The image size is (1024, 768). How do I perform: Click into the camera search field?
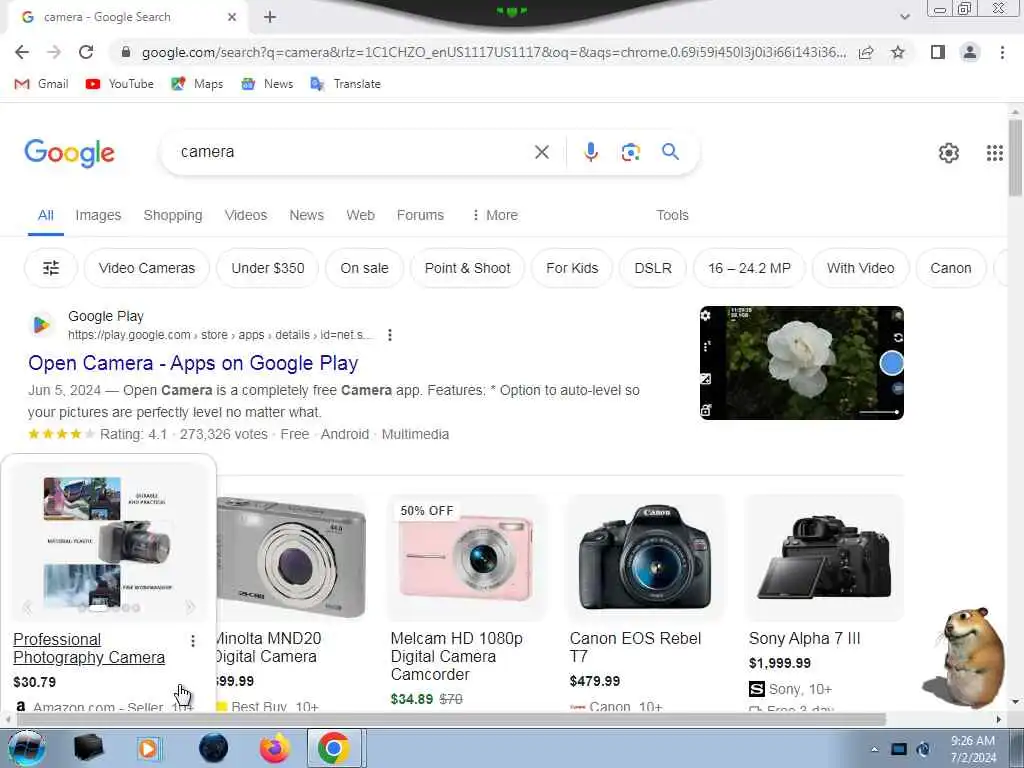[x=353, y=152]
